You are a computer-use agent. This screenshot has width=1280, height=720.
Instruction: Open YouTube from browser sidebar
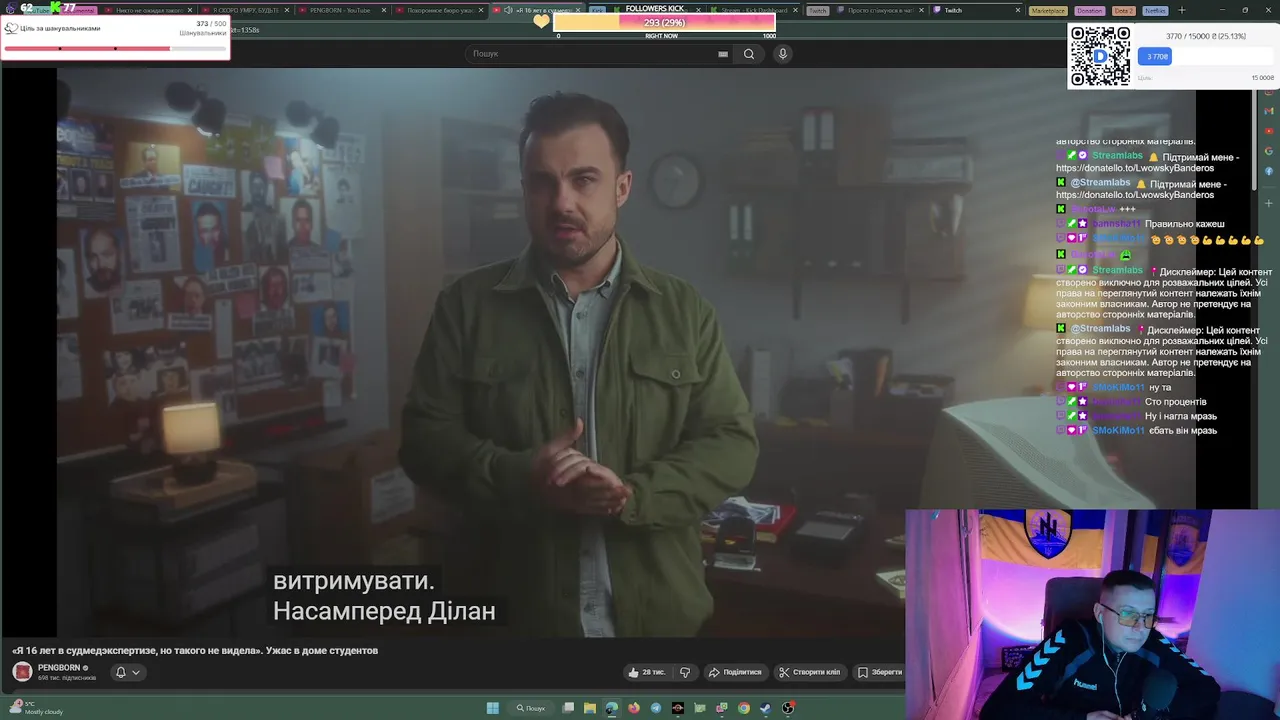point(1269,130)
